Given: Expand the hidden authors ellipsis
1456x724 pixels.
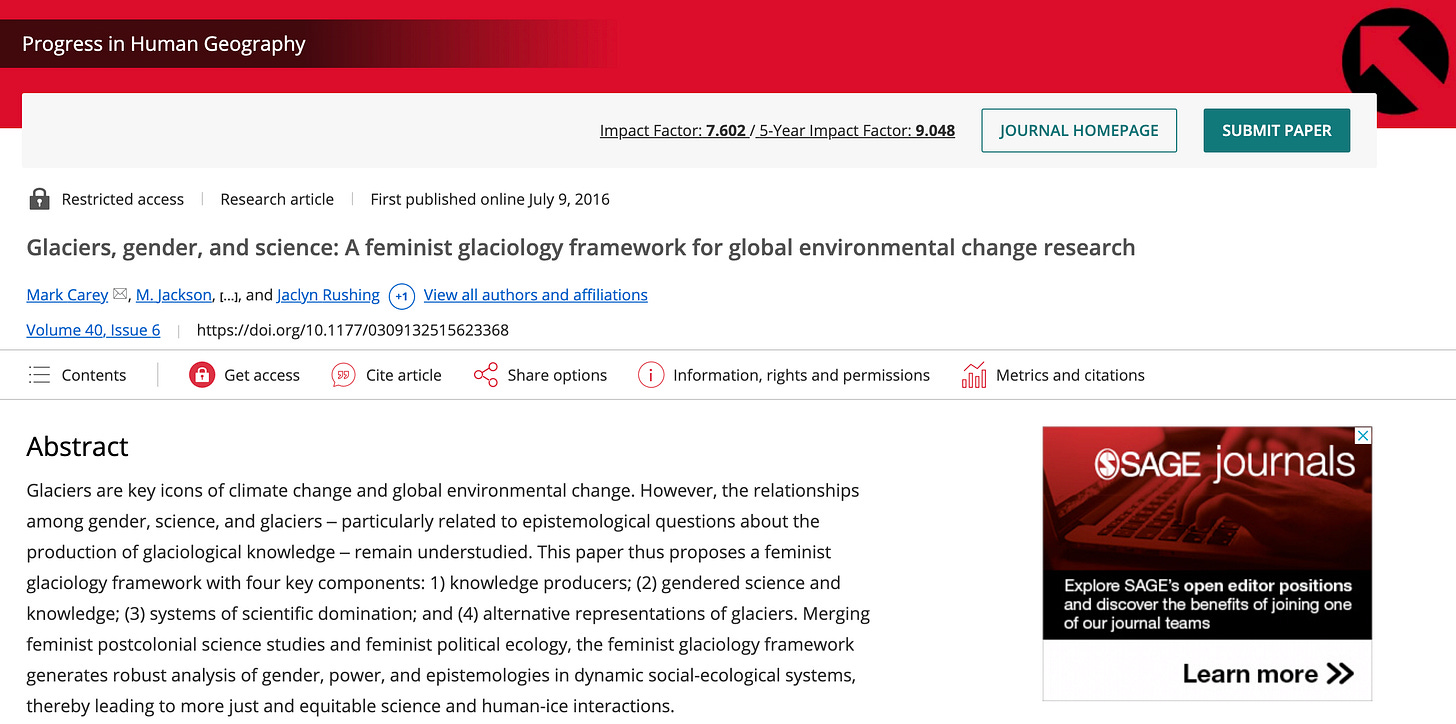Looking at the screenshot, I should pyautogui.click(x=228, y=296).
